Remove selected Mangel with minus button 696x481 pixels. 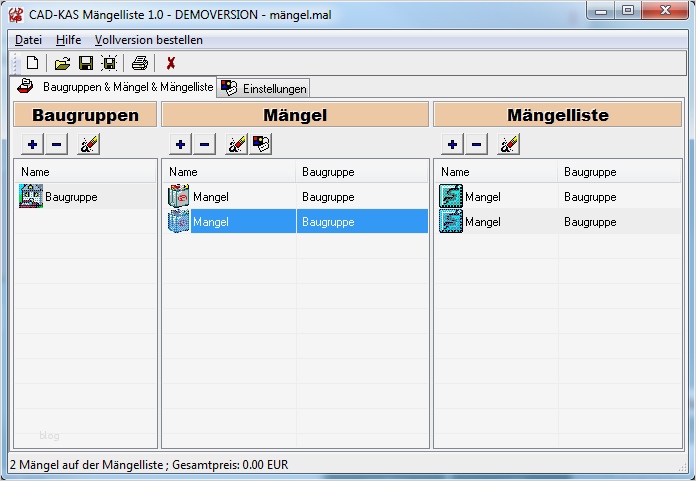[204, 144]
